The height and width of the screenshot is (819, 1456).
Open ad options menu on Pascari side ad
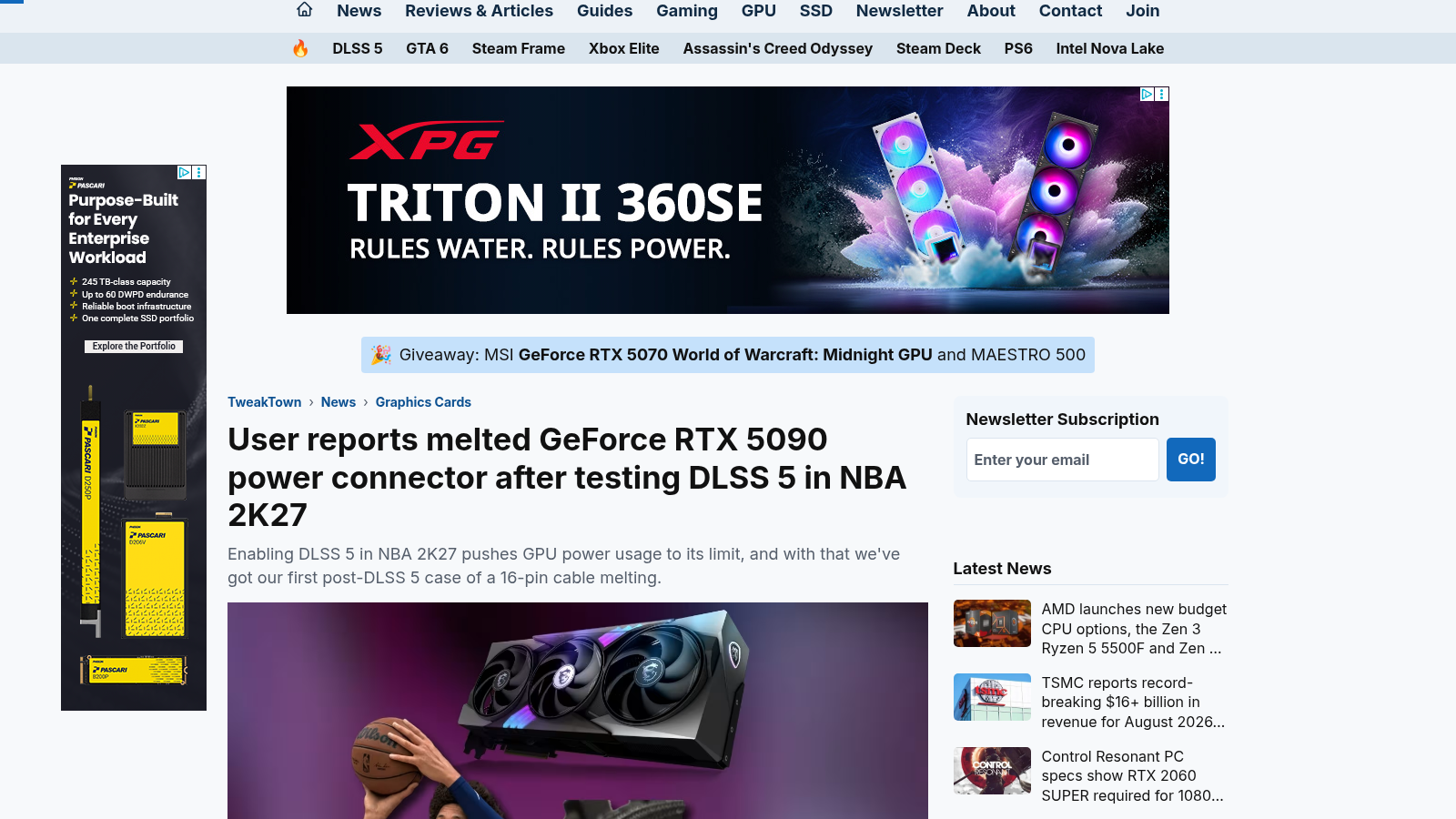199,172
